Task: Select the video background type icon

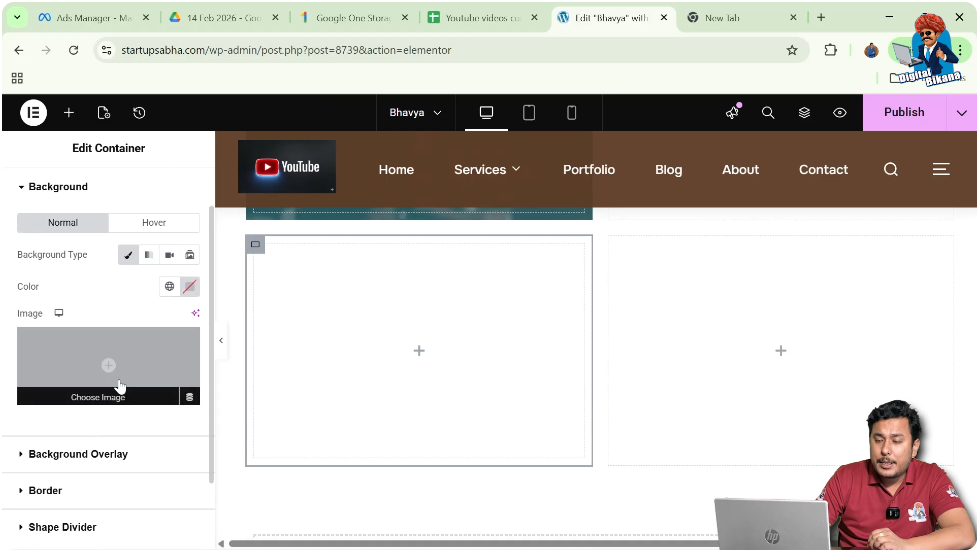Action: click(x=169, y=254)
